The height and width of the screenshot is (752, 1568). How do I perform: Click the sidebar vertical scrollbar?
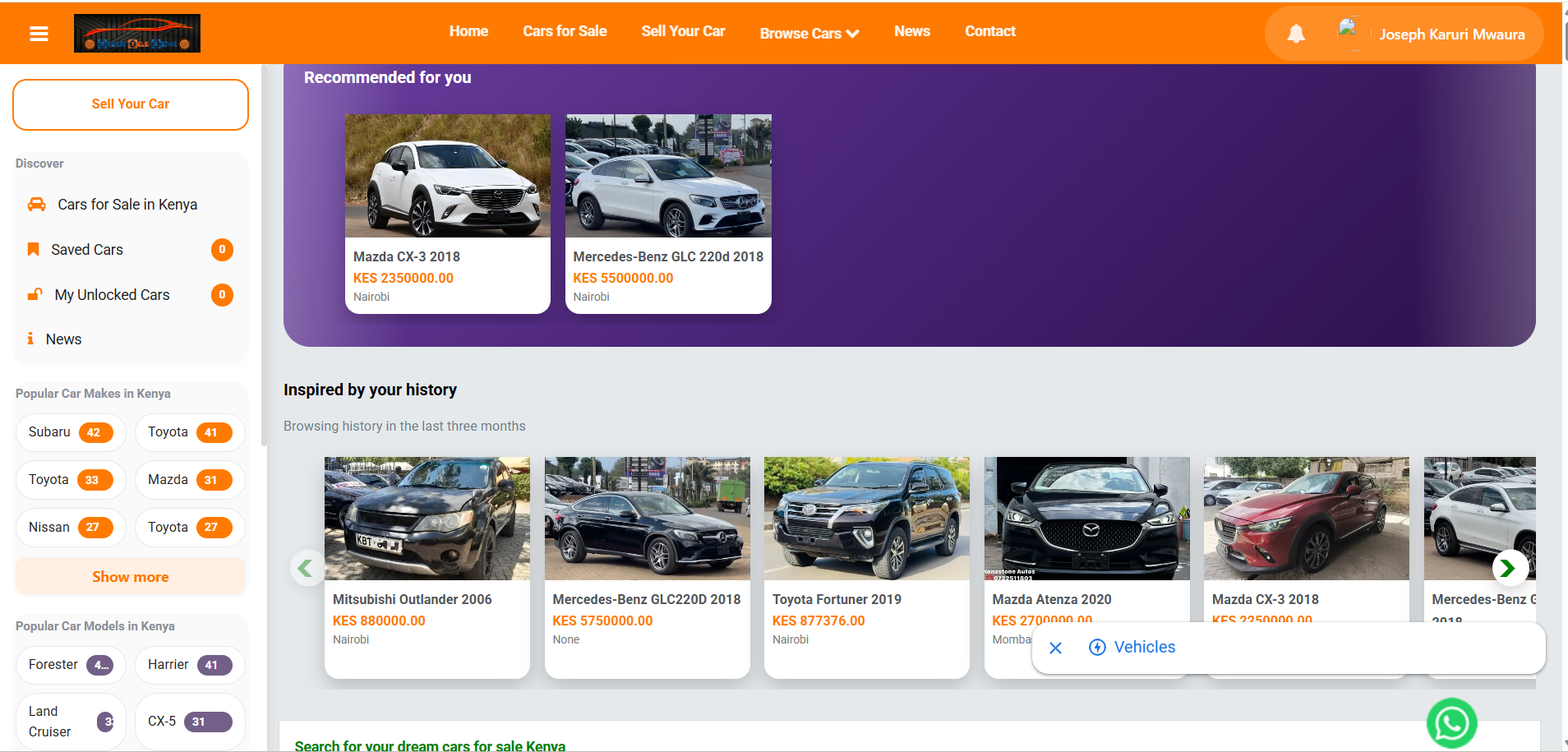264,255
